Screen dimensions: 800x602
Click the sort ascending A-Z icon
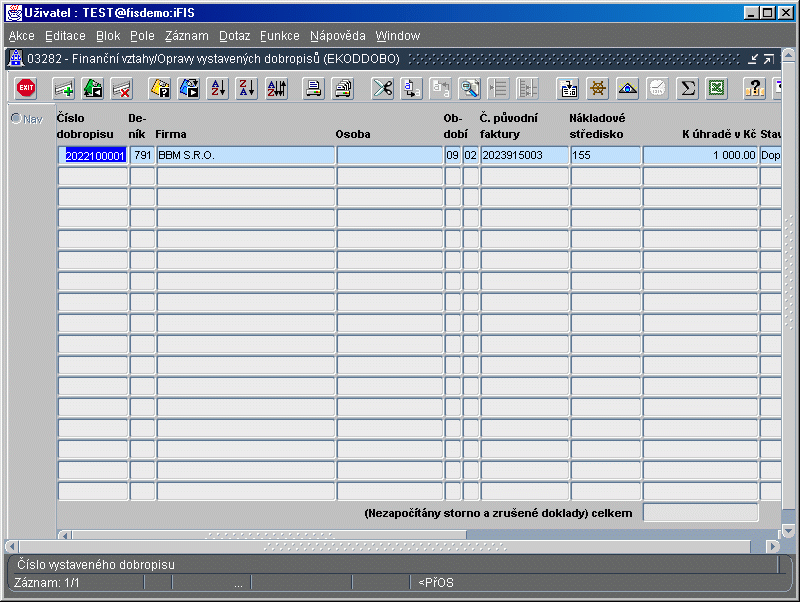tap(218, 89)
